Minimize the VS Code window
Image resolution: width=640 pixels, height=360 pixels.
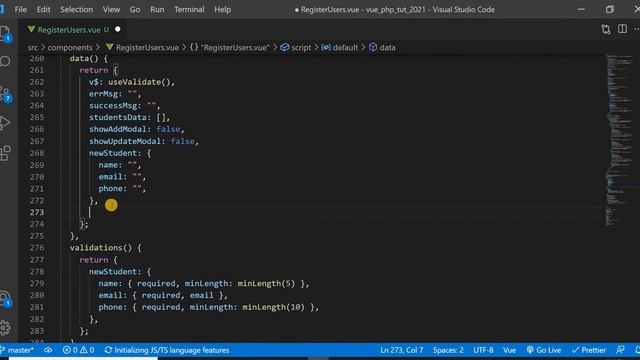pos(581,9)
